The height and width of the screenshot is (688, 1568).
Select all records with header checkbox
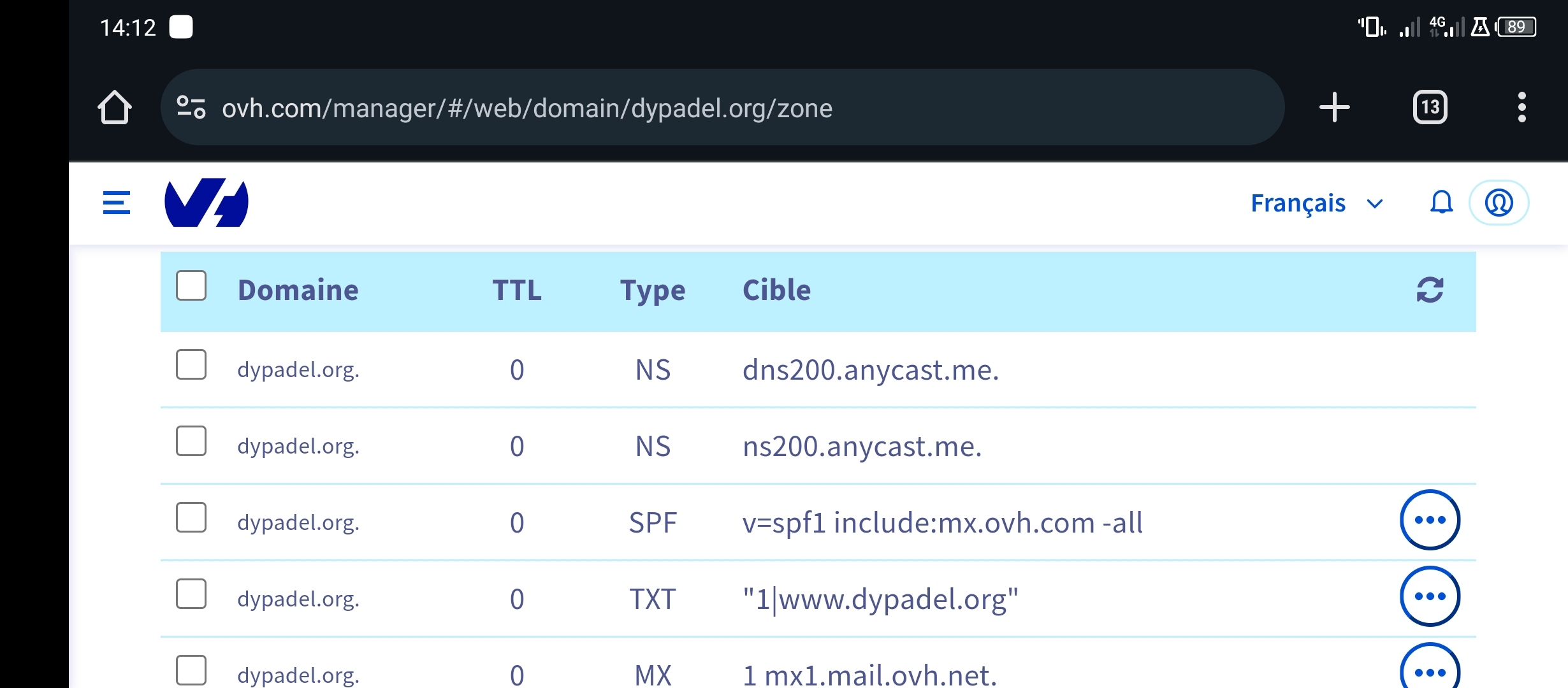click(x=191, y=285)
